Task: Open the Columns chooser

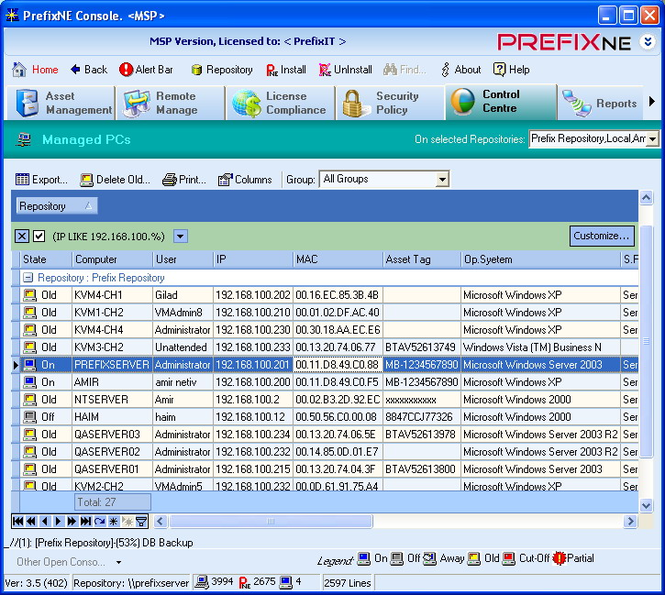Action: (245, 179)
